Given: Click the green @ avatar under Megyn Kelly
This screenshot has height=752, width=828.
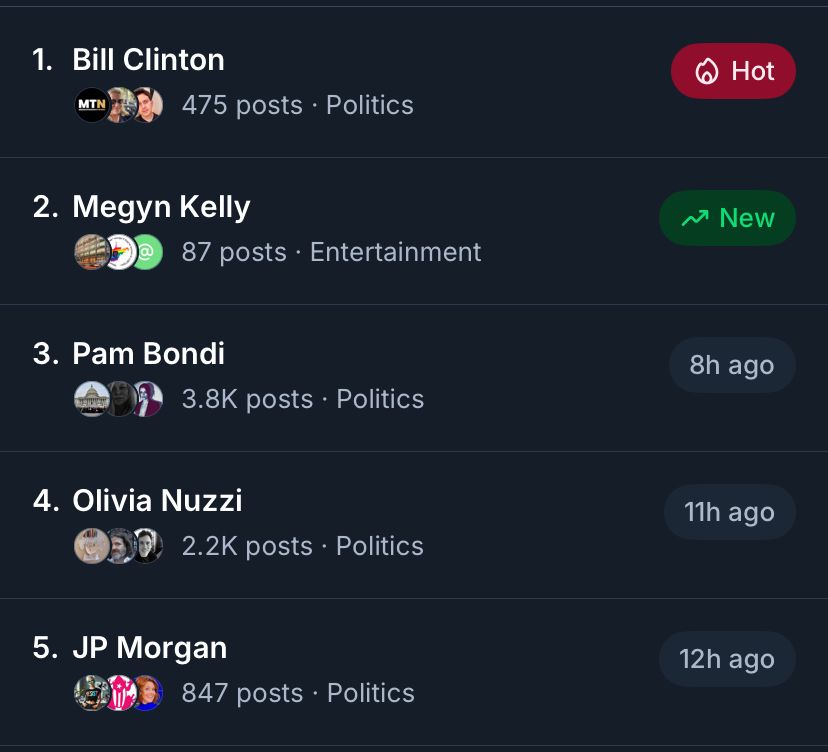Looking at the screenshot, I should pos(147,252).
